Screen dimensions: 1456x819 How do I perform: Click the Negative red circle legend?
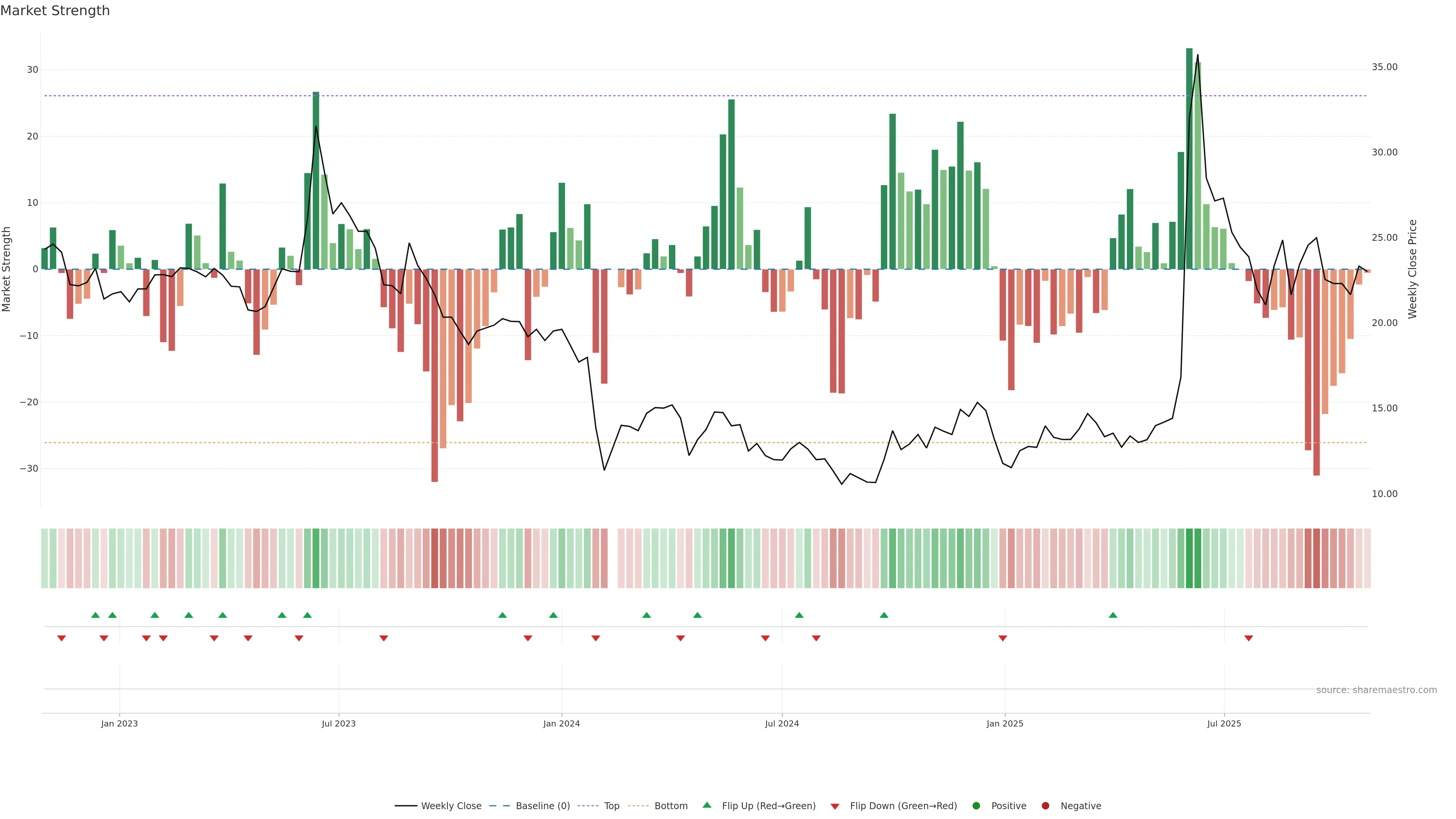(1045, 806)
